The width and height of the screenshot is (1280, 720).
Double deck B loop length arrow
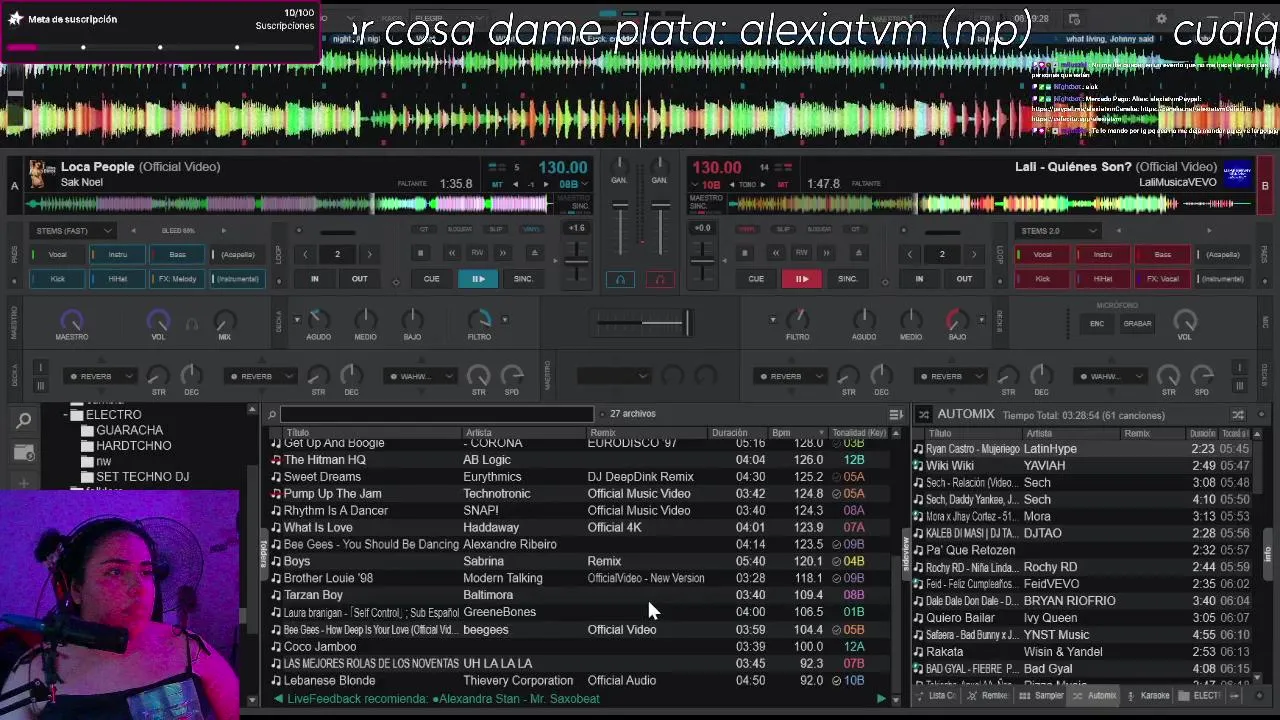[x=974, y=254]
